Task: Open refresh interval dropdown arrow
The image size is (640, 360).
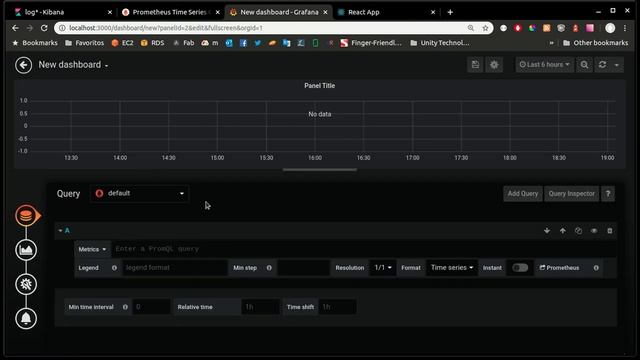Action: tap(617, 64)
